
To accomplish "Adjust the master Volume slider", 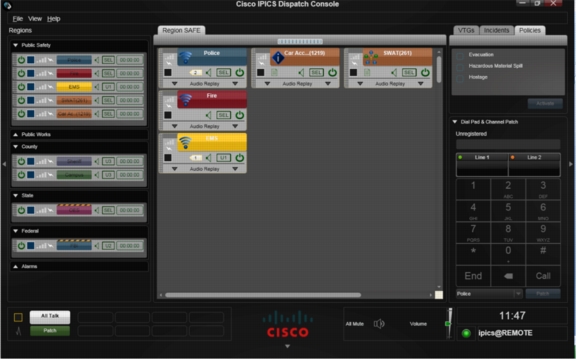I will click(449, 324).
